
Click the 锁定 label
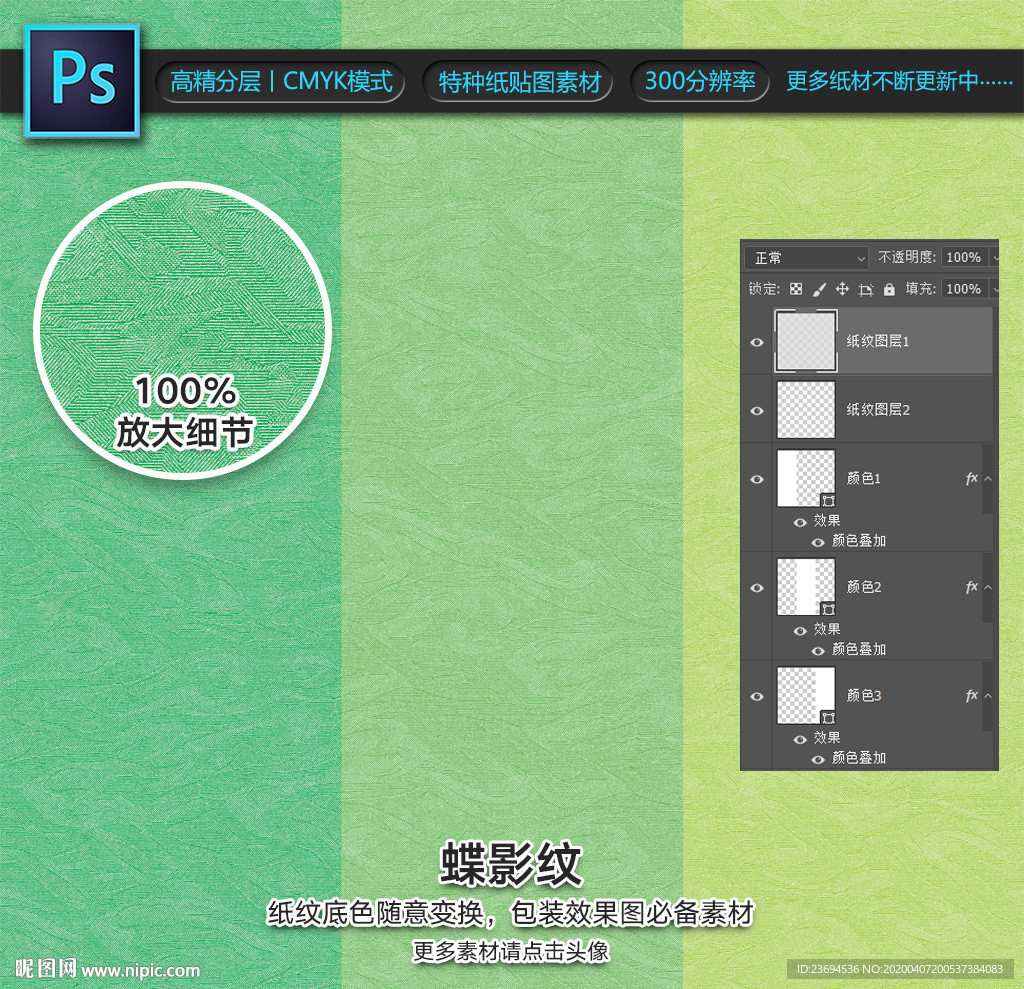763,289
